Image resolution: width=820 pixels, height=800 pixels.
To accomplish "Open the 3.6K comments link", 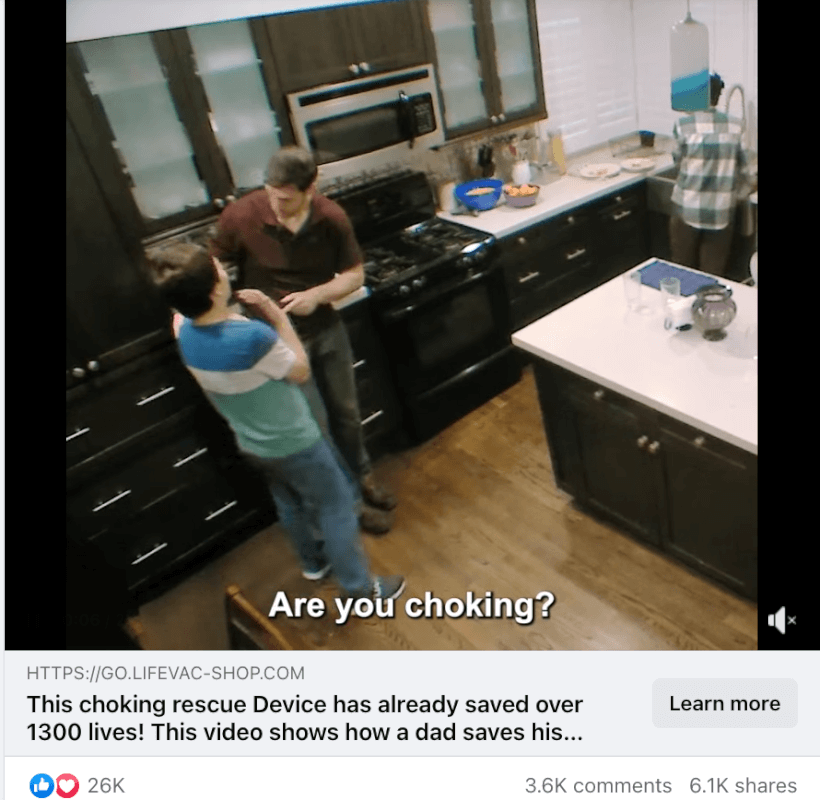I will 598,785.
